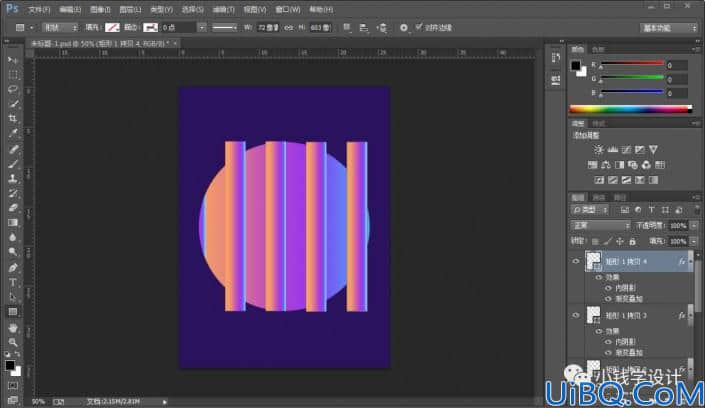Image resolution: width=705 pixels, height=408 pixels.
Task: Select the Eyedropper tool
Action: (x=13, y=133)
